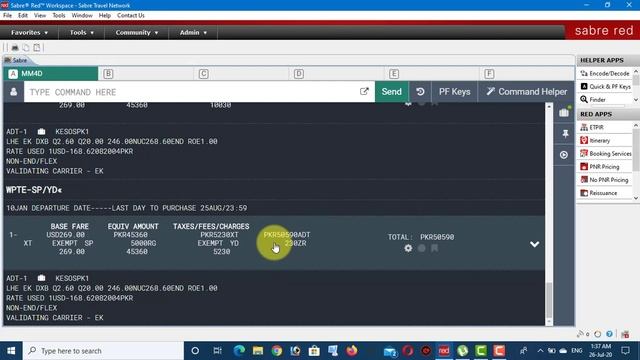Open File Explorer from the taskbar
The height and width of the screenshot is (360, 640).
(258, 351)
